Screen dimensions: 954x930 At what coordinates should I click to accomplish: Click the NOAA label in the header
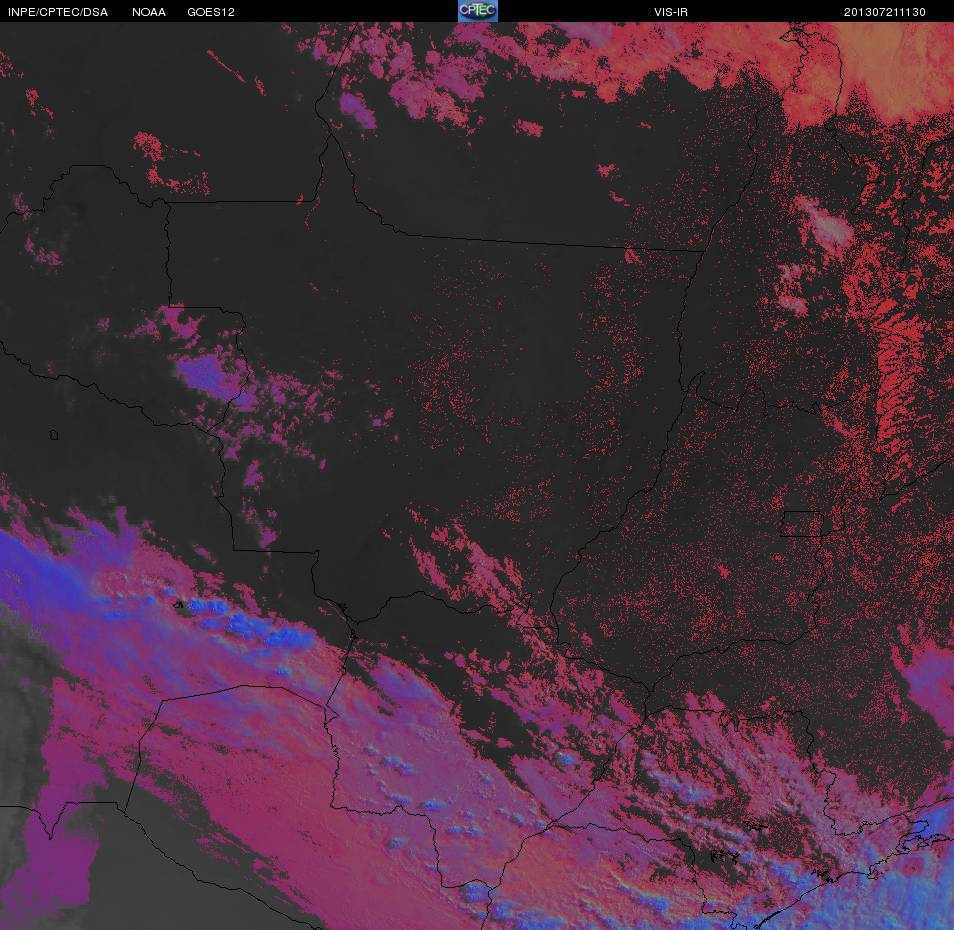point(149,12)
